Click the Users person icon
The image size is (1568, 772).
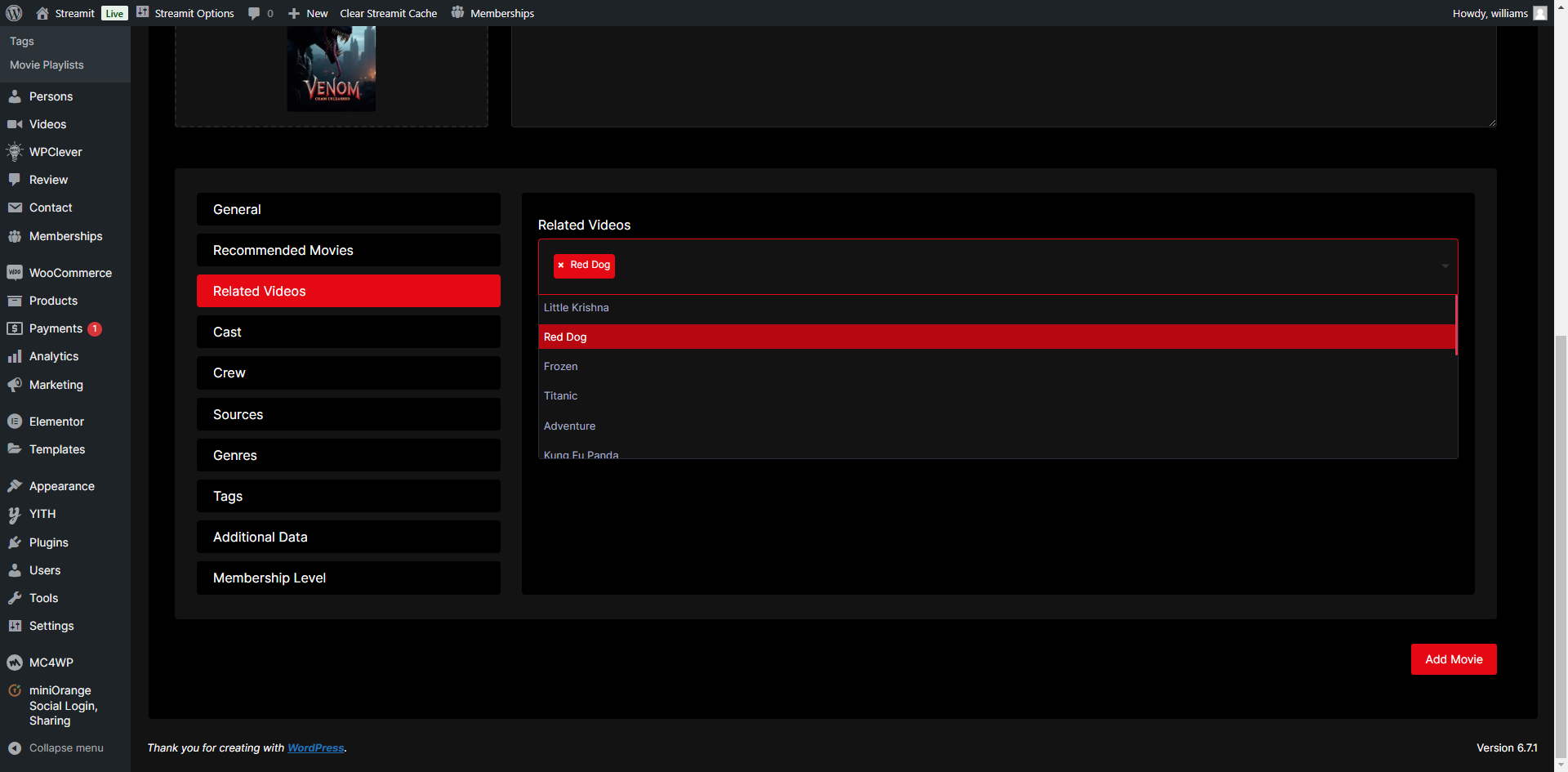(x=15, y=570)
